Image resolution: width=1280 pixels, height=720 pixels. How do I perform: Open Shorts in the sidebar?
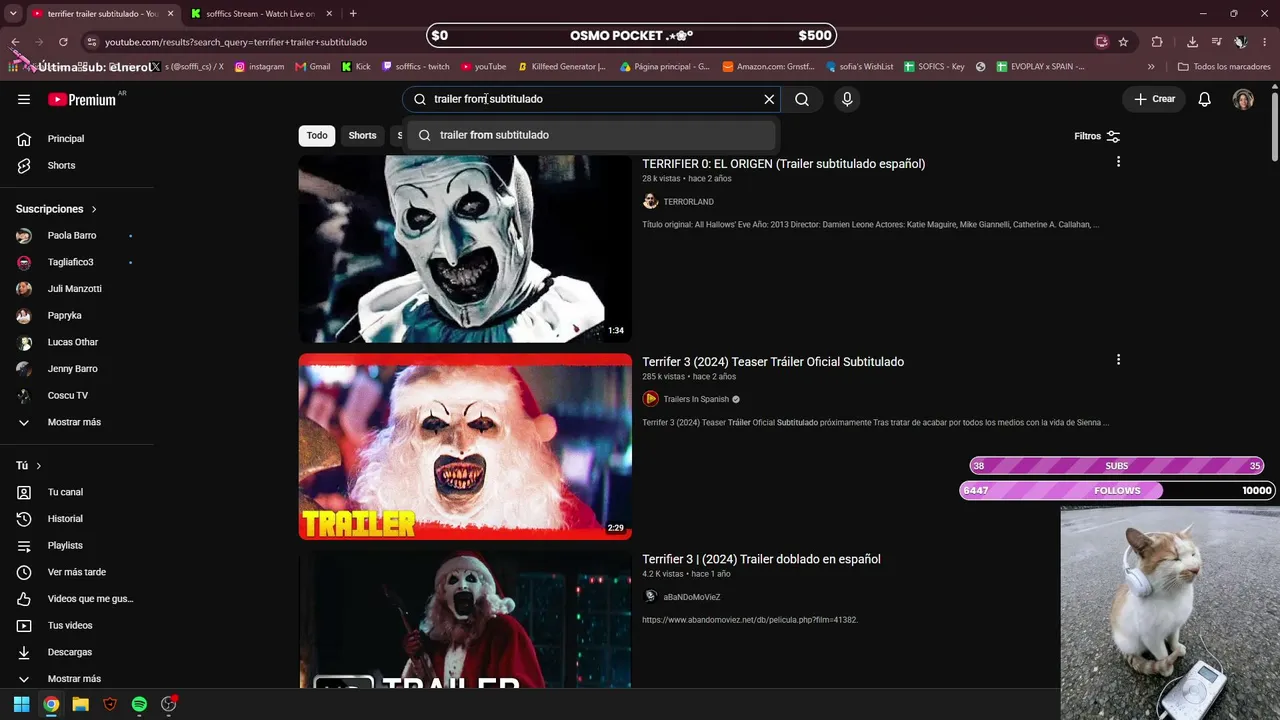point(62,165)
